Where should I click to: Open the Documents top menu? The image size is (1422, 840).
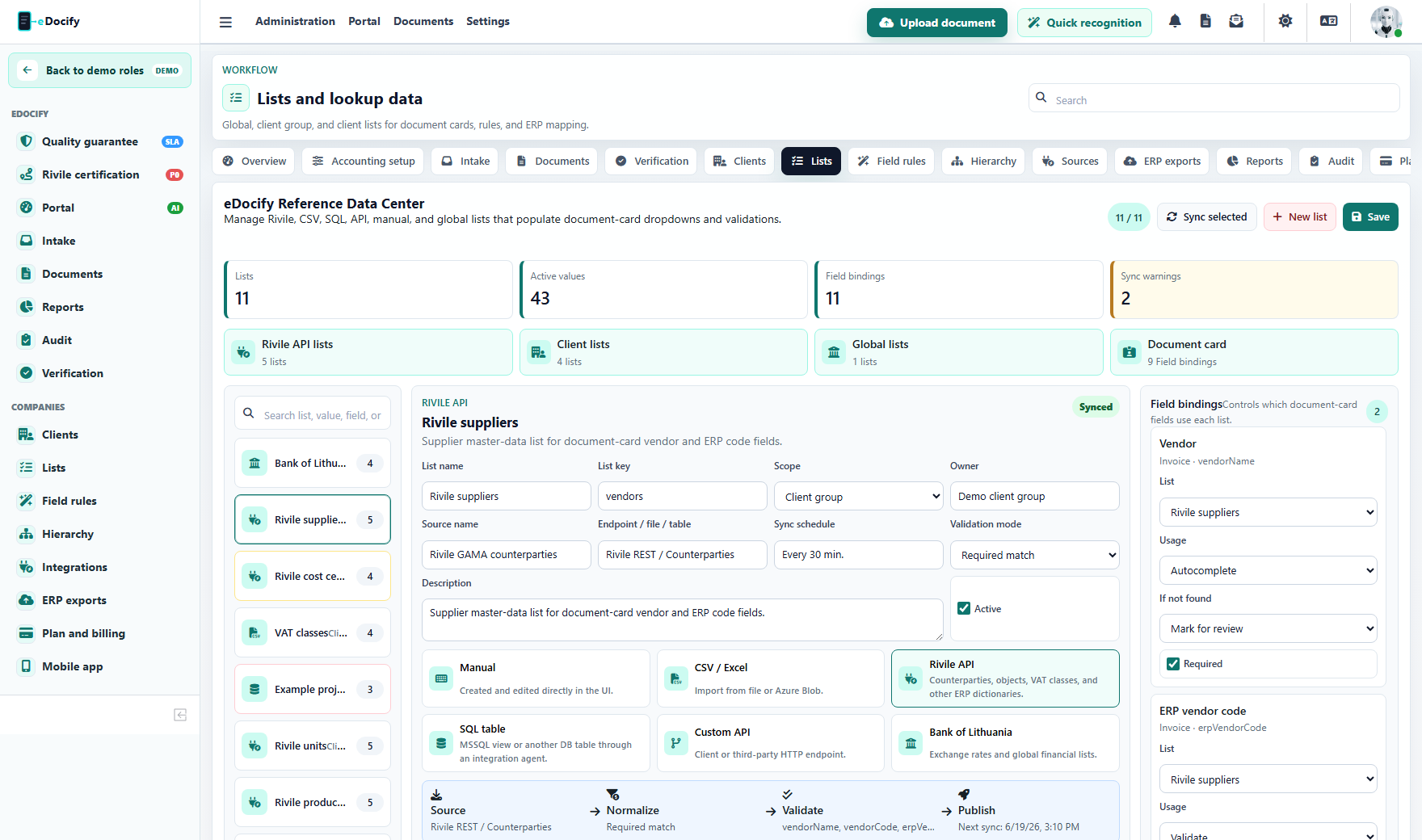pos(423,21)
